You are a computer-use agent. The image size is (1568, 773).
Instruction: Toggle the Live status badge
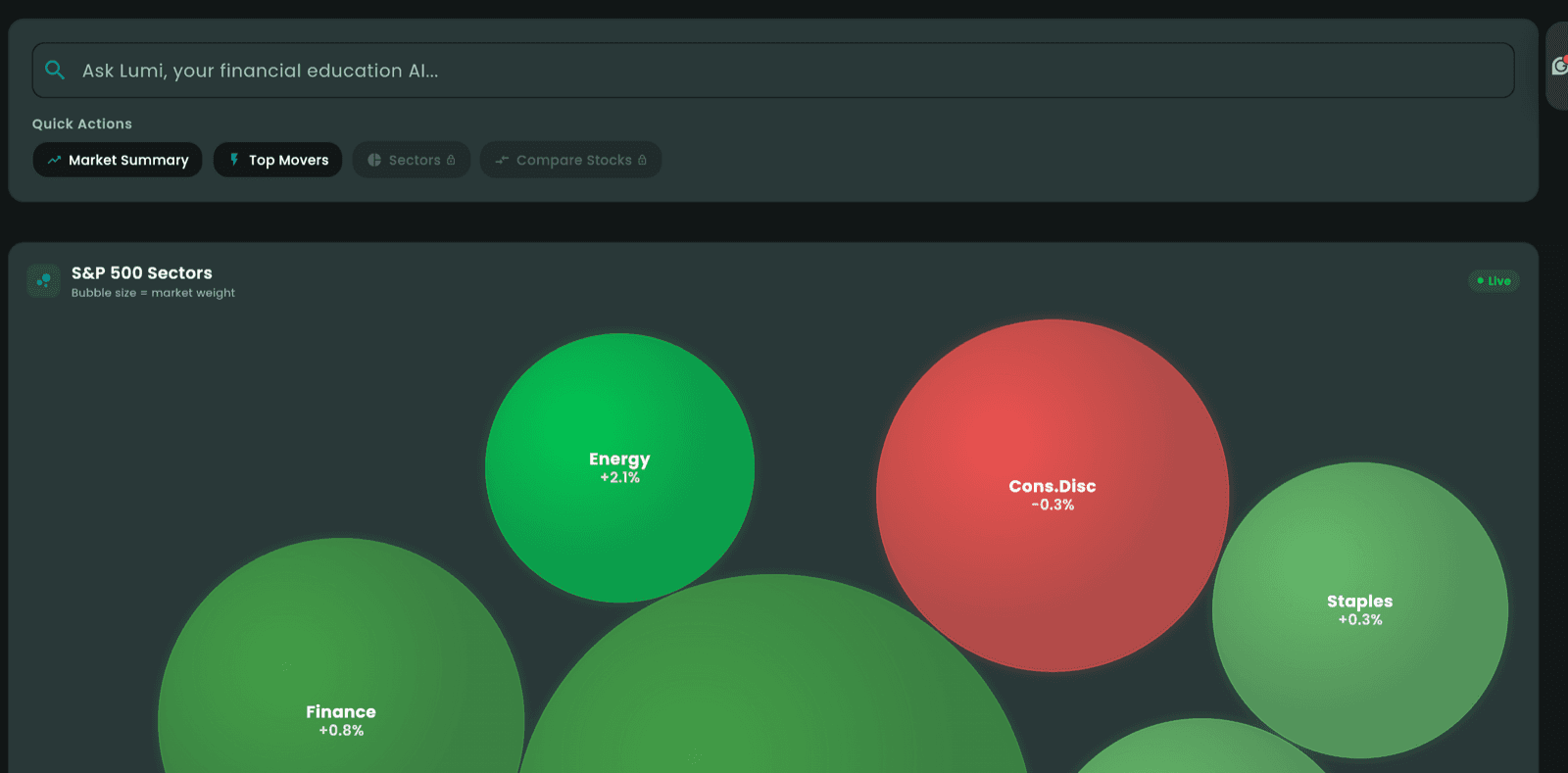pos(1494,281)
